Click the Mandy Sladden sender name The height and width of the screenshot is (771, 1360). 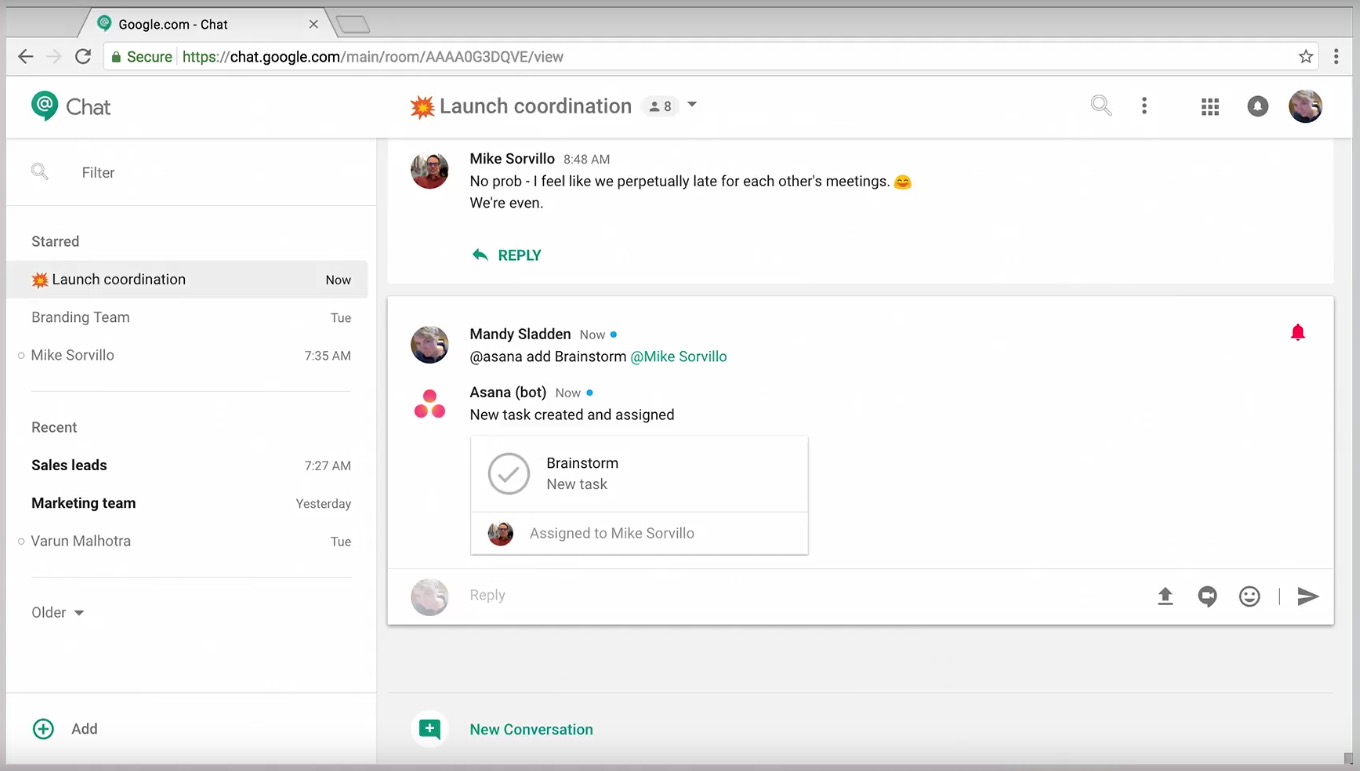point(520,334)
